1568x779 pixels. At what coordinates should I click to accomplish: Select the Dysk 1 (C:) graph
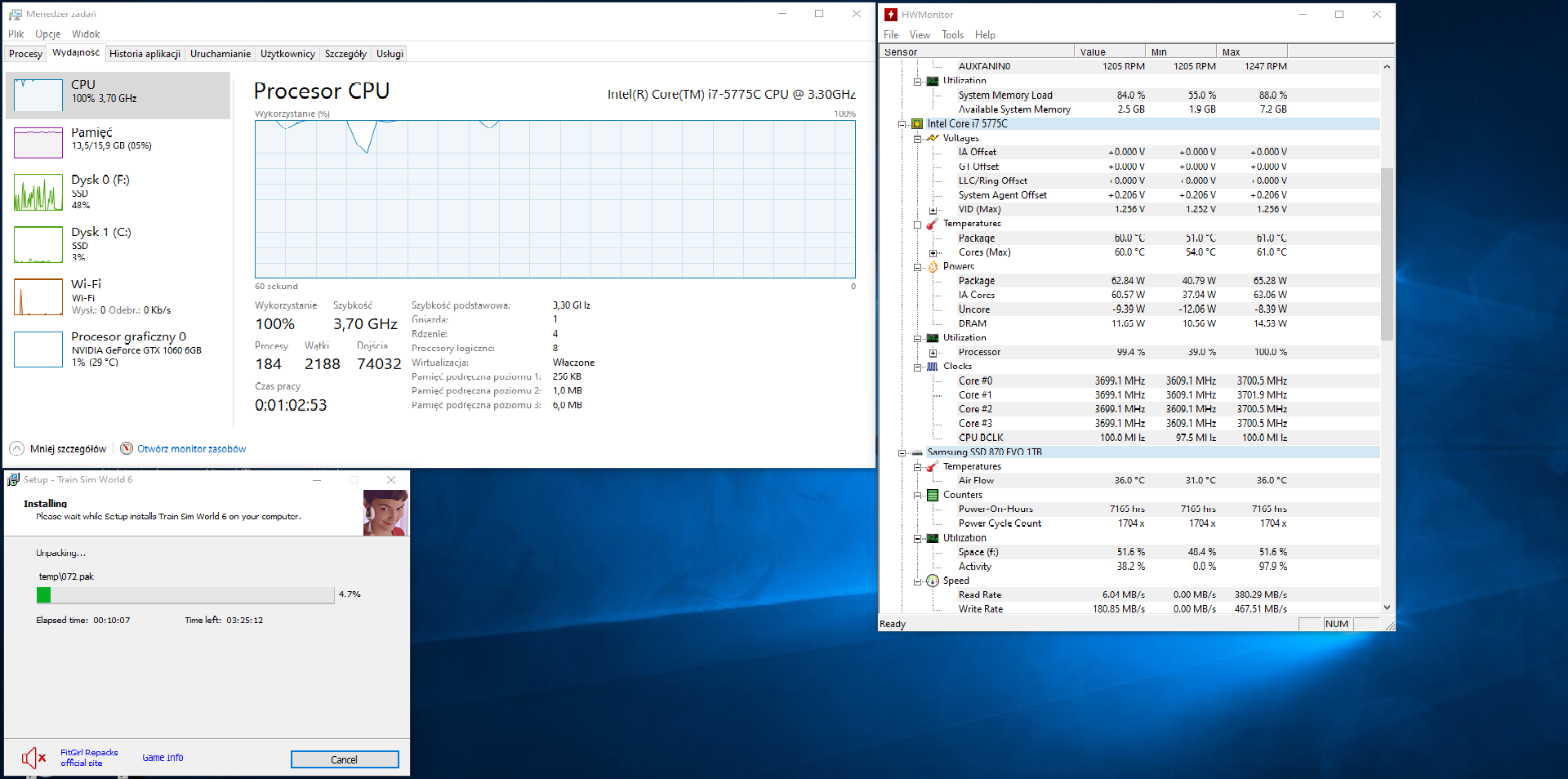(x=38, y=245)
